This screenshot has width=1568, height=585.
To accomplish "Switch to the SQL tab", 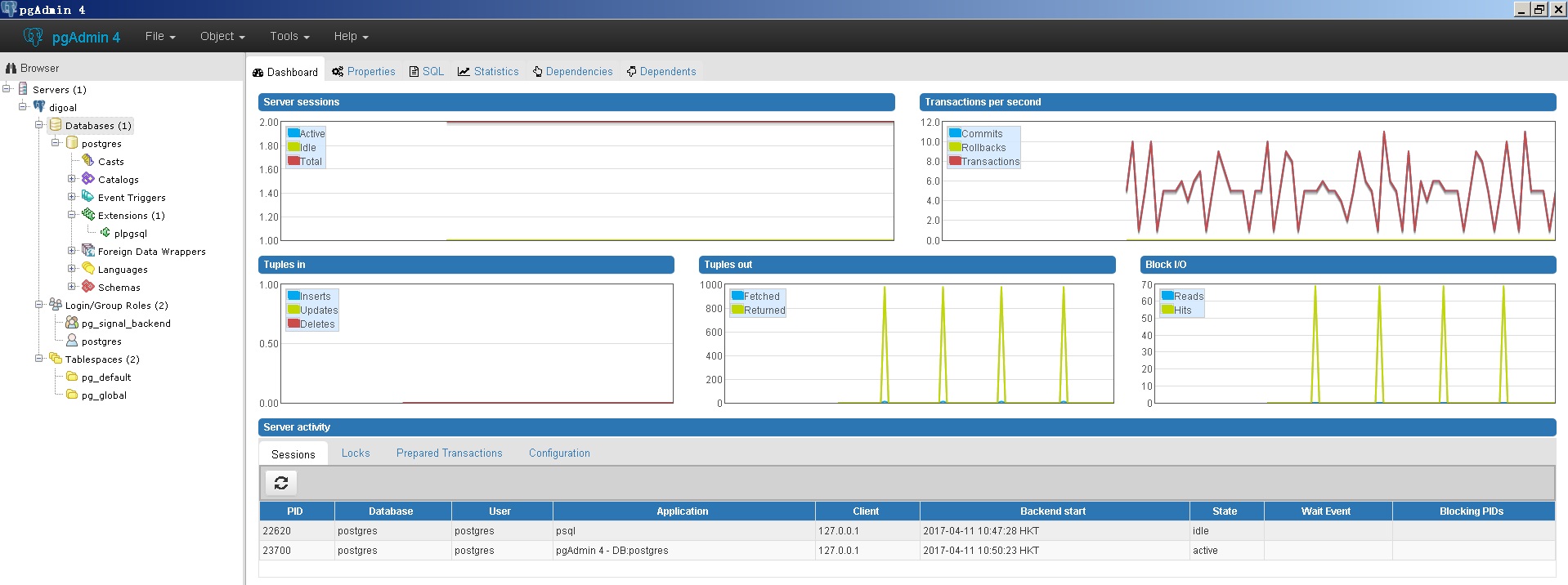I will pos(427,71).
